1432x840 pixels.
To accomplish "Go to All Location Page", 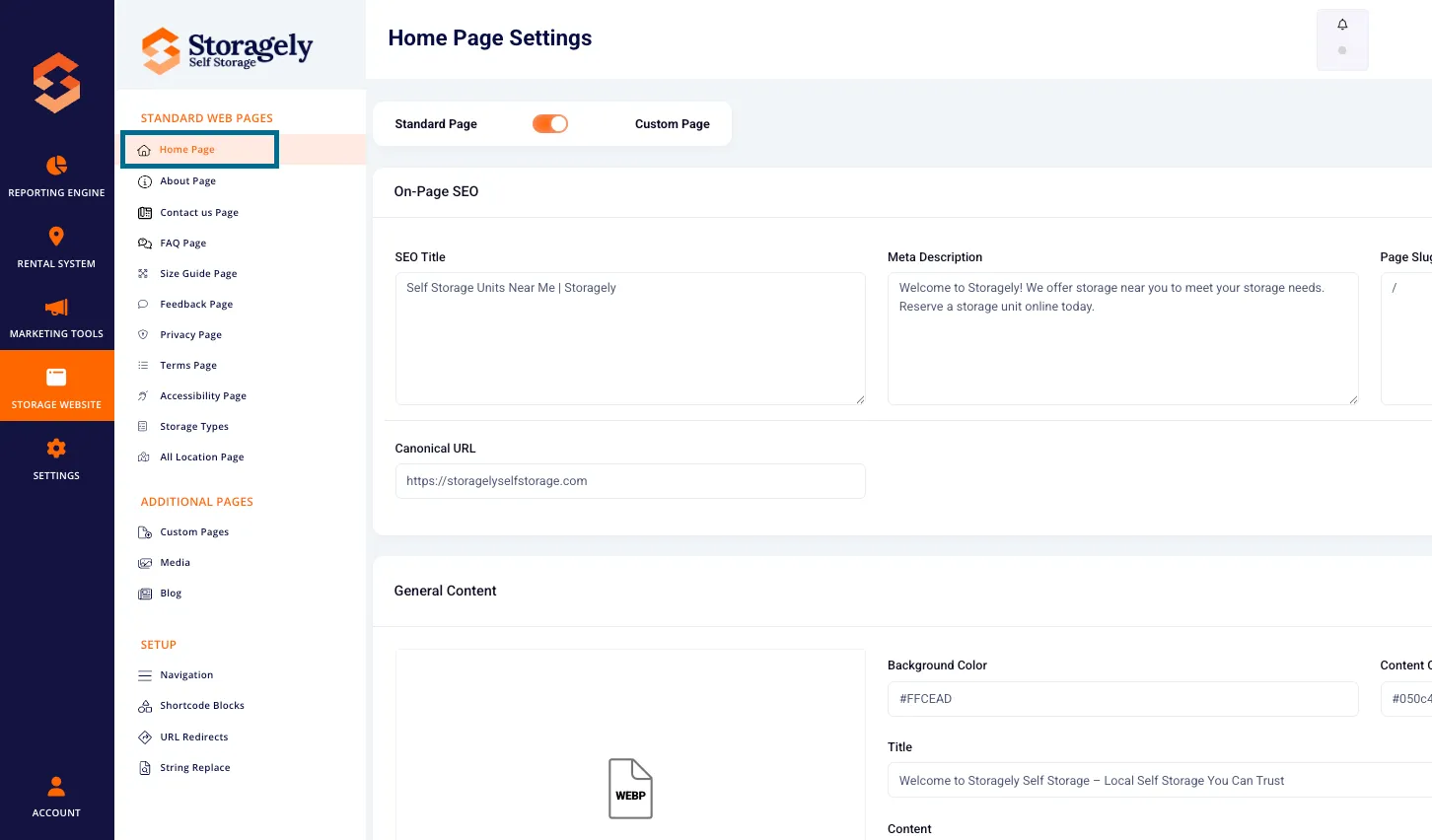I will (202, 457).
